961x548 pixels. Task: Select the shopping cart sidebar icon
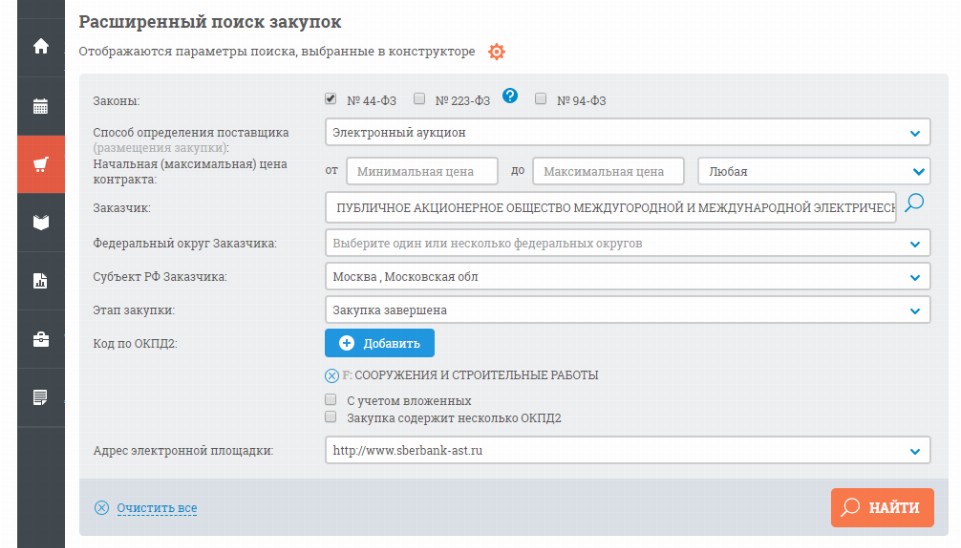click(x=41, y=164)
